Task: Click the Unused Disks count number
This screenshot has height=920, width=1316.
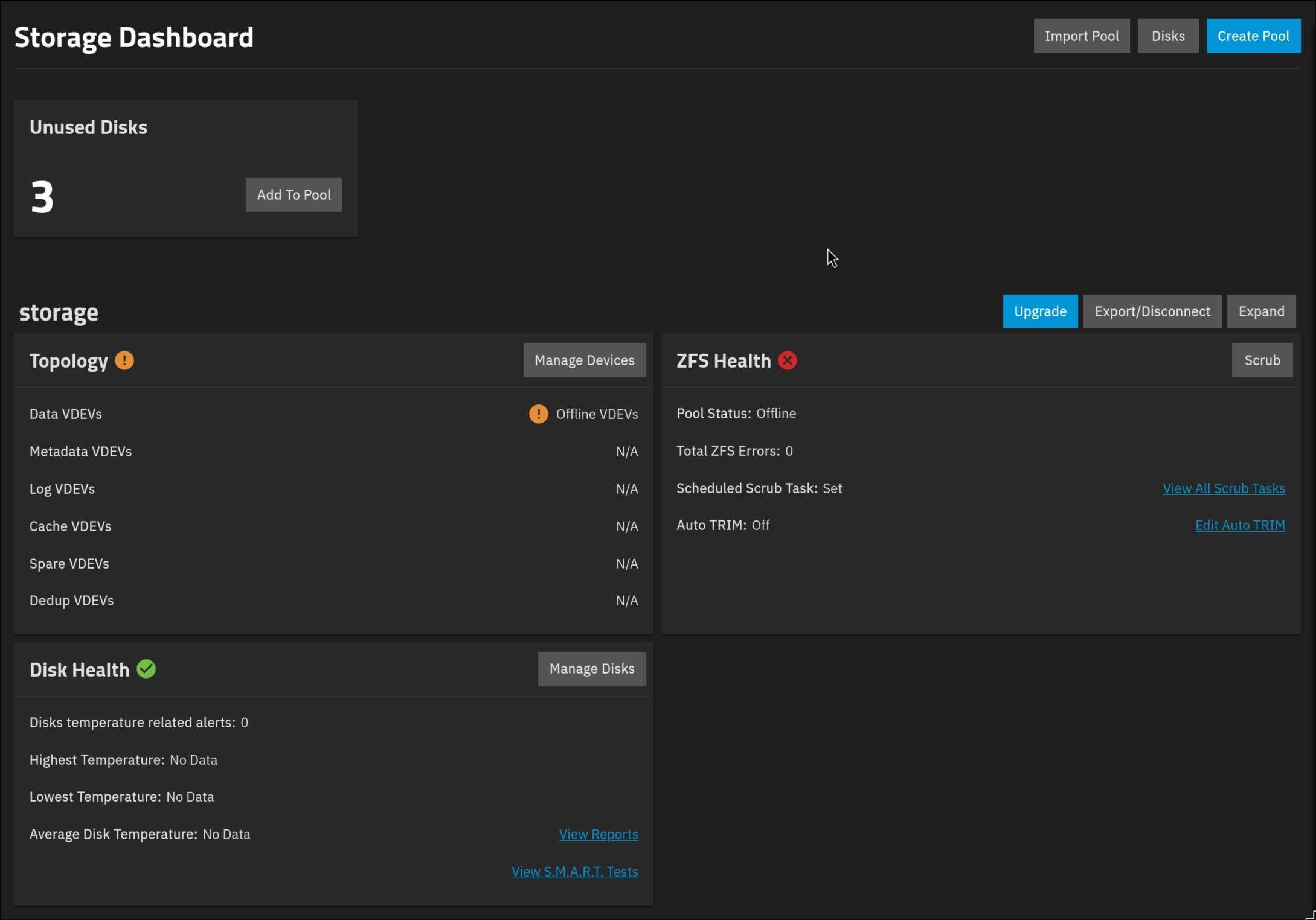Action: (x=42, y=197)
